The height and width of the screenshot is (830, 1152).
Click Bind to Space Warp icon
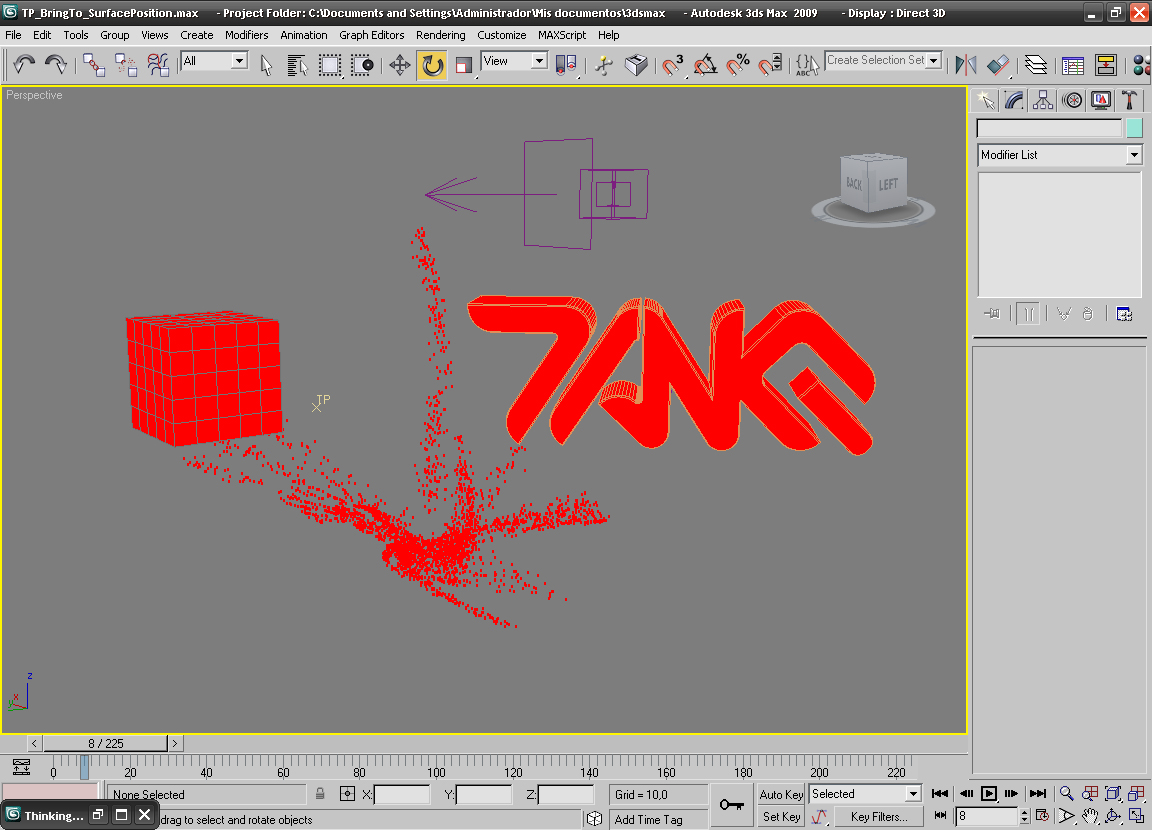[158, 65]
